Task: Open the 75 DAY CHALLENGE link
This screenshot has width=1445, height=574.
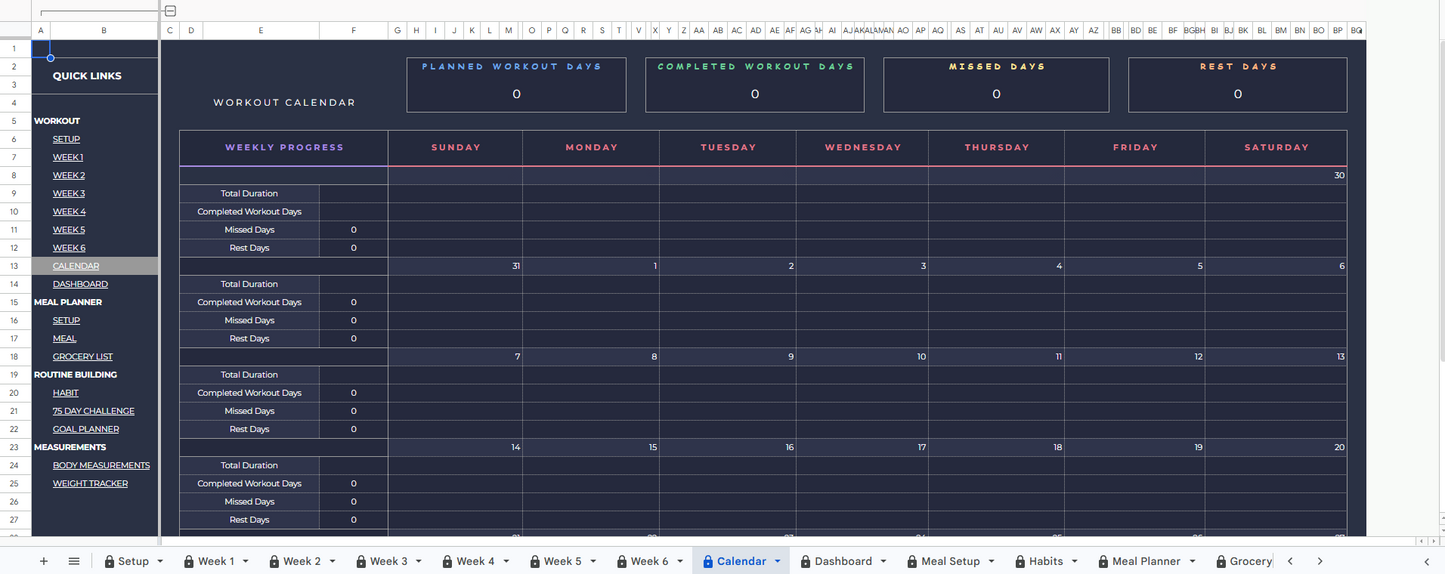Action: tap(94, 411)
